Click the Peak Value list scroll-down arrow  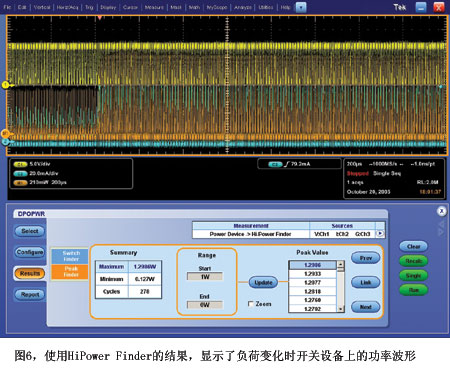(x=340, y=309)
